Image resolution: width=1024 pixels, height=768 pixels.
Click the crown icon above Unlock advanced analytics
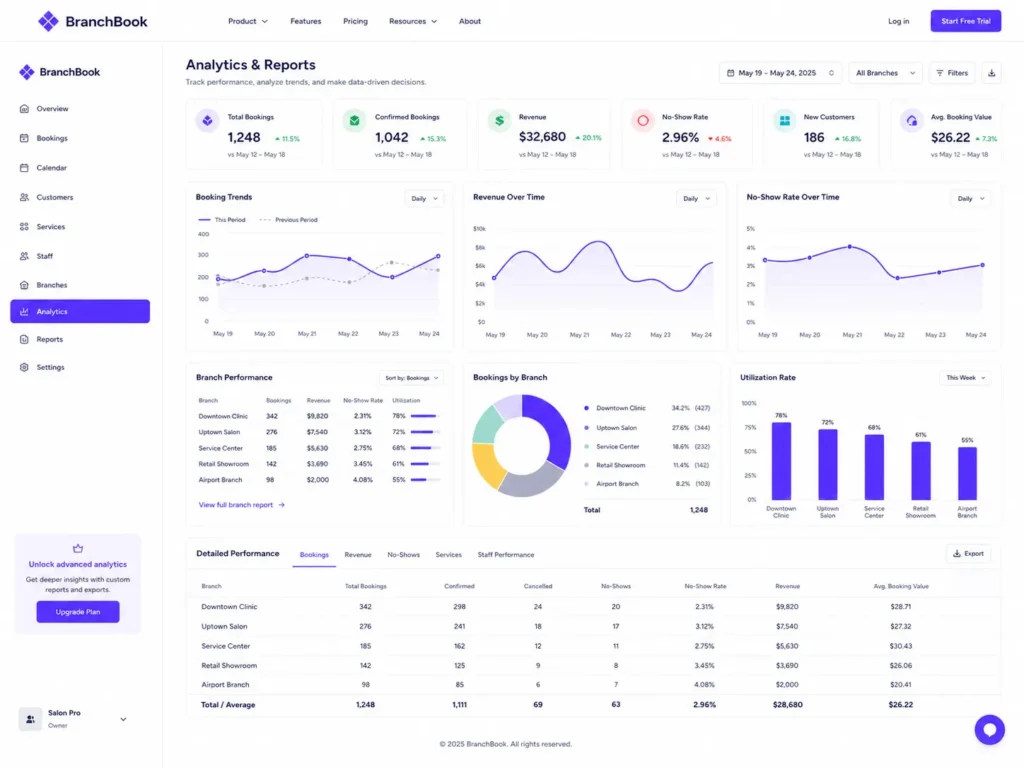click(78, 549)
